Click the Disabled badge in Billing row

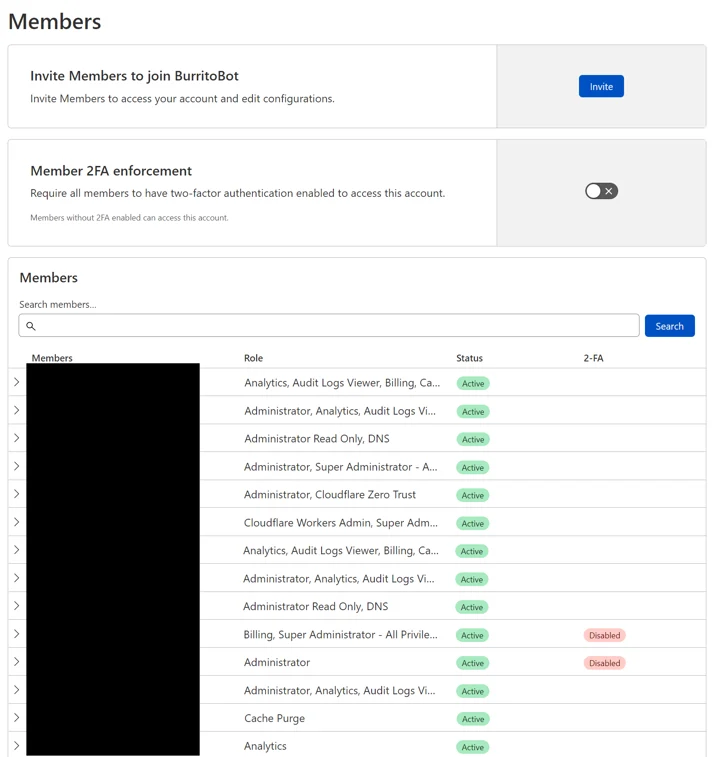click(604, 635)
